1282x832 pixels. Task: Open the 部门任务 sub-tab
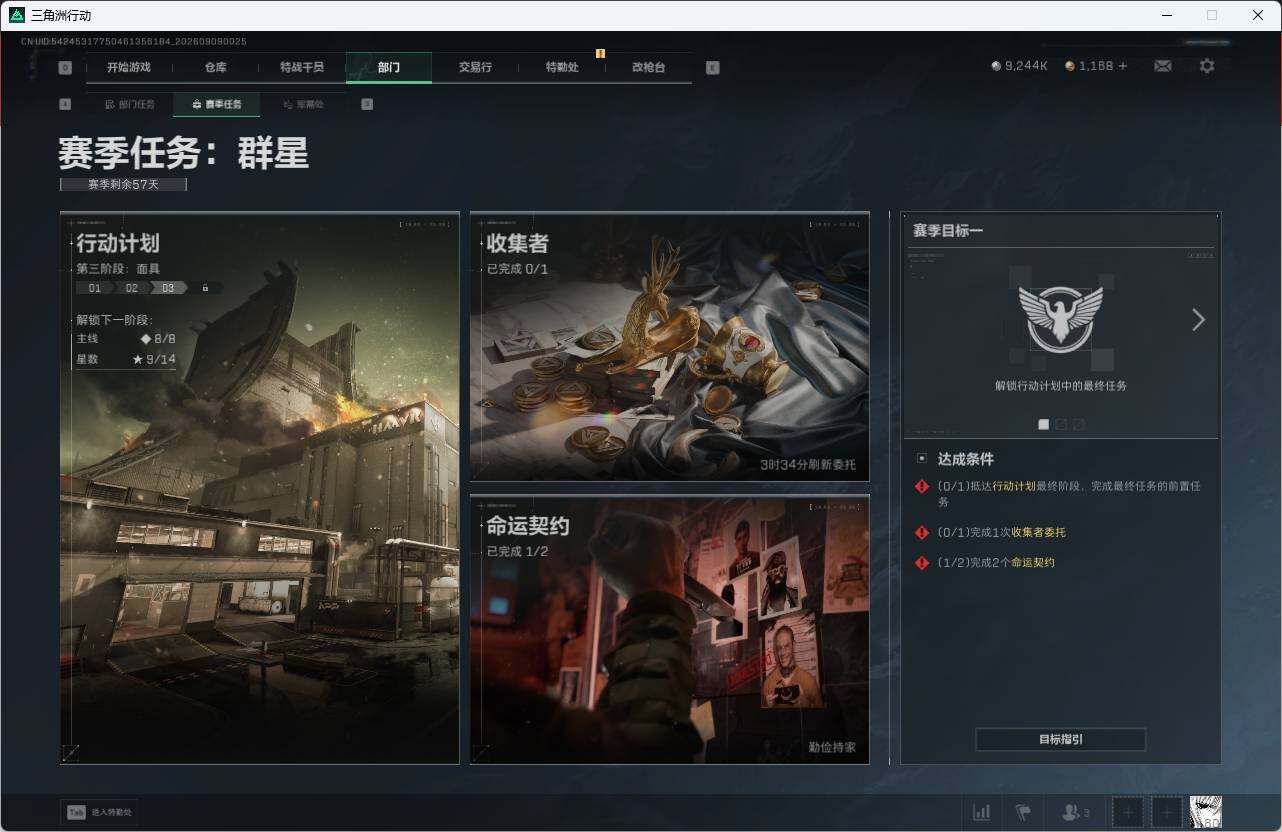click(130, 104)
